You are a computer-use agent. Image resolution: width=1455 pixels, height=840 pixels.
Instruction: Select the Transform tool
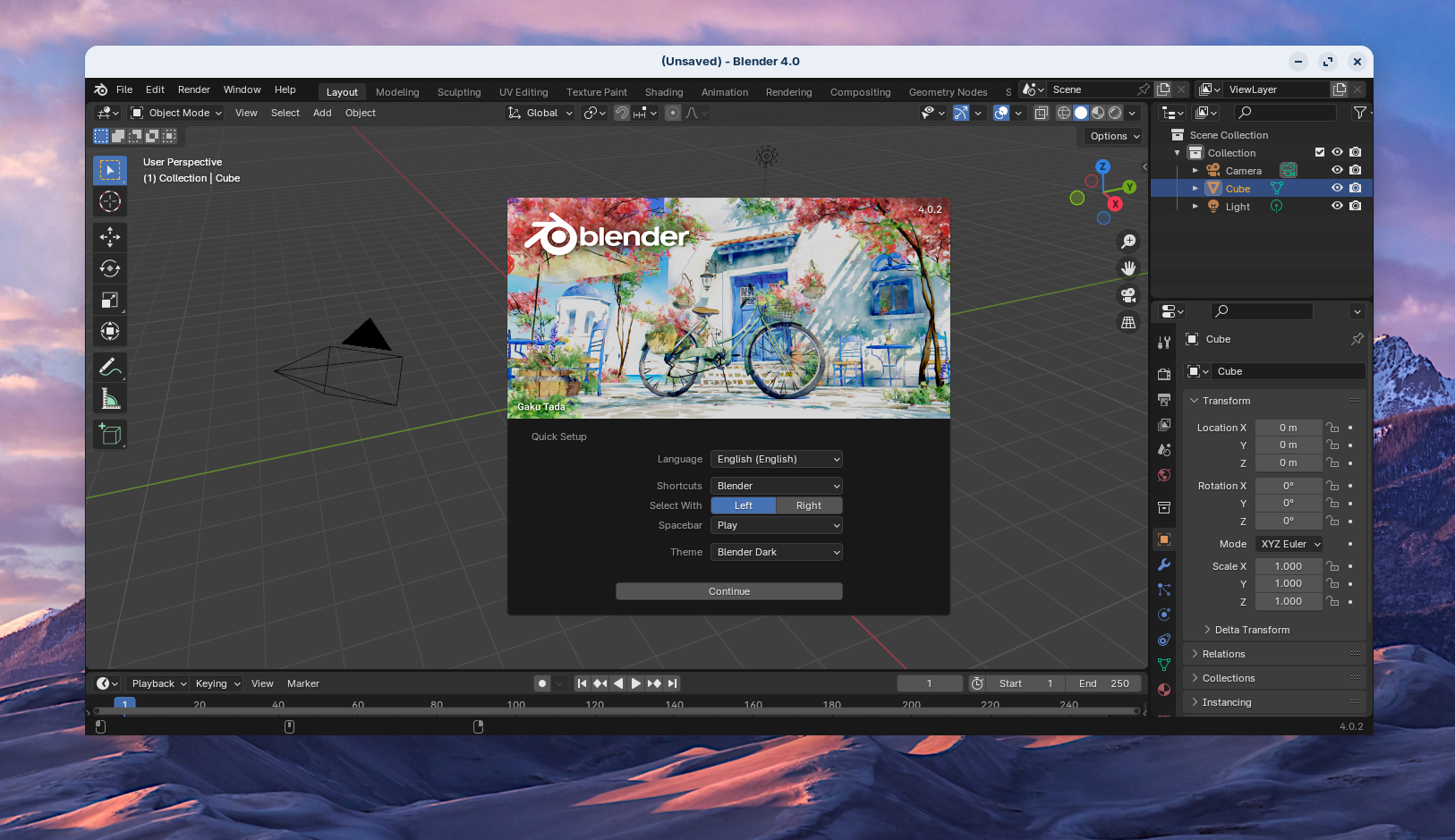click(x=110, y=331)
